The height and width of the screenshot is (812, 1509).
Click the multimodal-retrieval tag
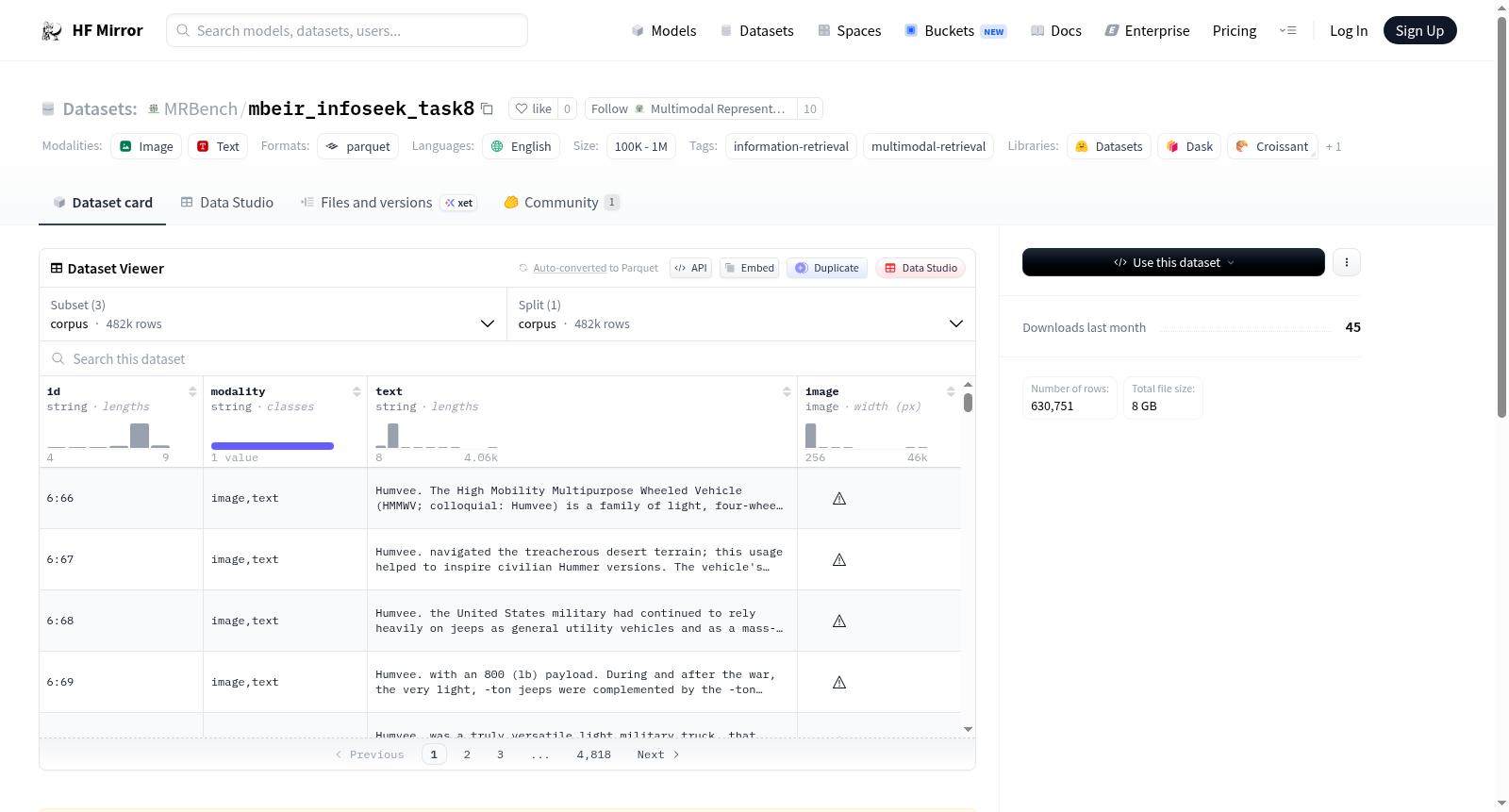click(928, 146)
